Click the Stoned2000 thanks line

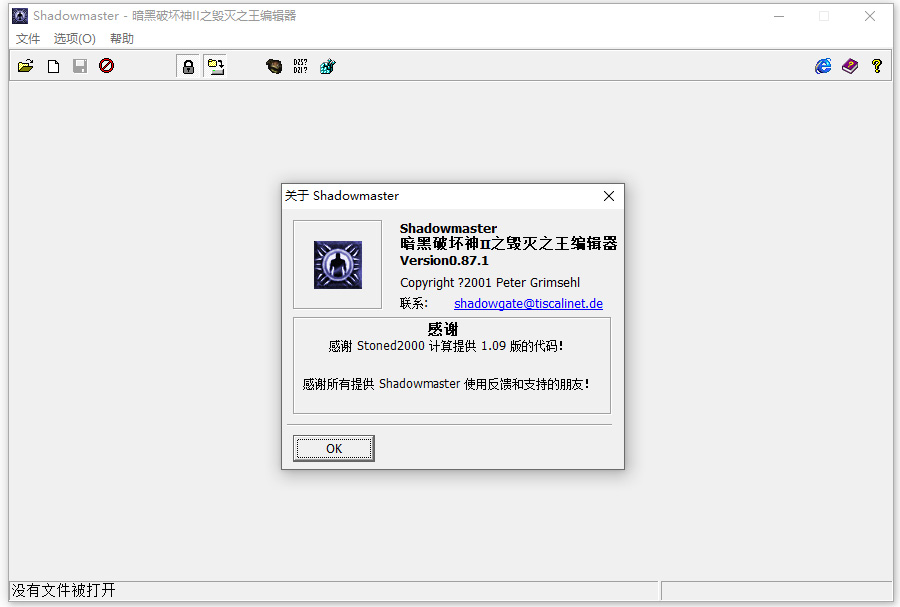pos(445,346)
